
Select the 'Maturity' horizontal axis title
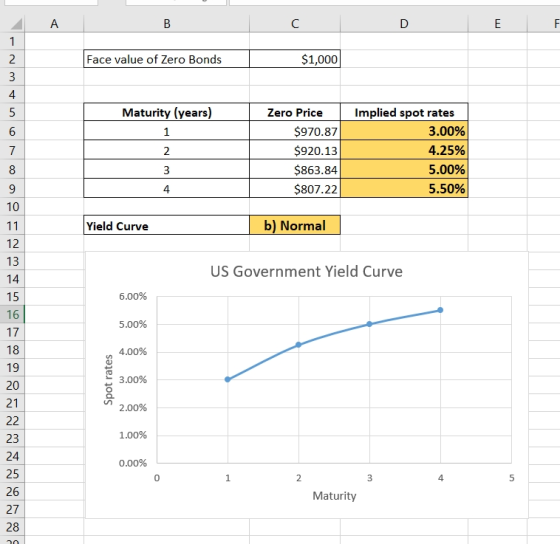[334, 496]
